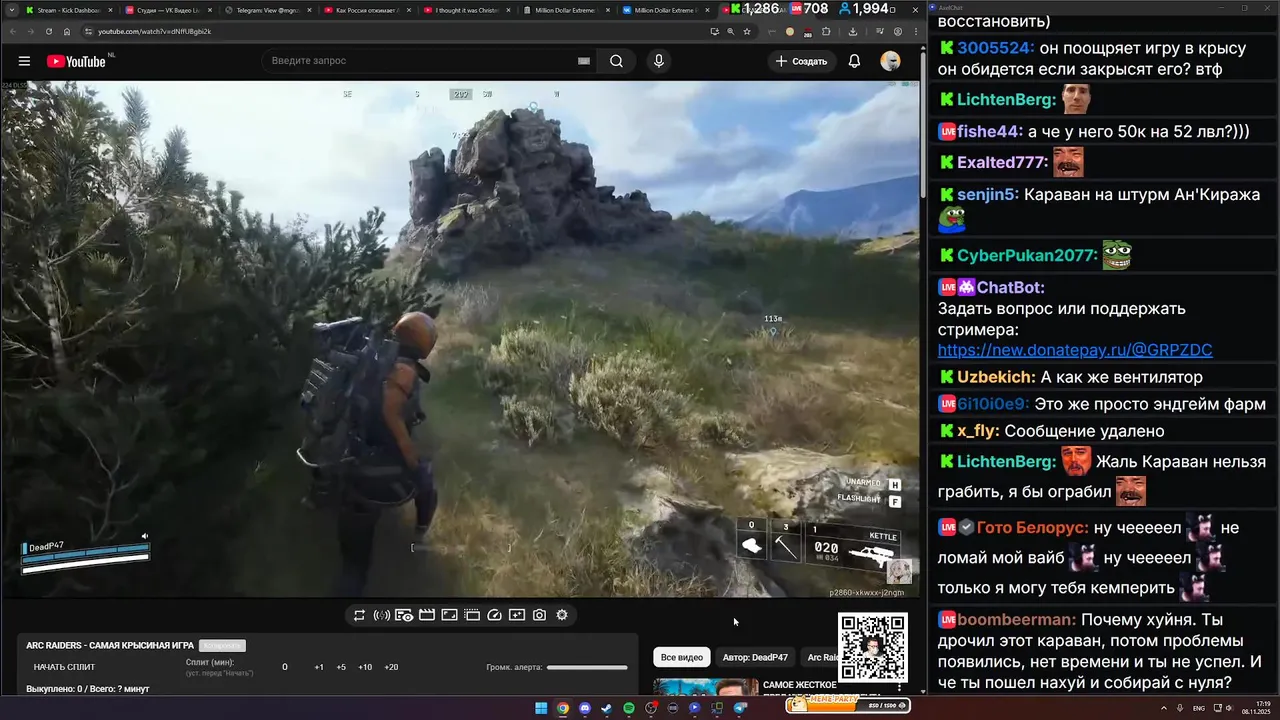Screen dimensions: 1280x720
Task: Go to the YouTube home logo
Action: click(x=76, y=61)
